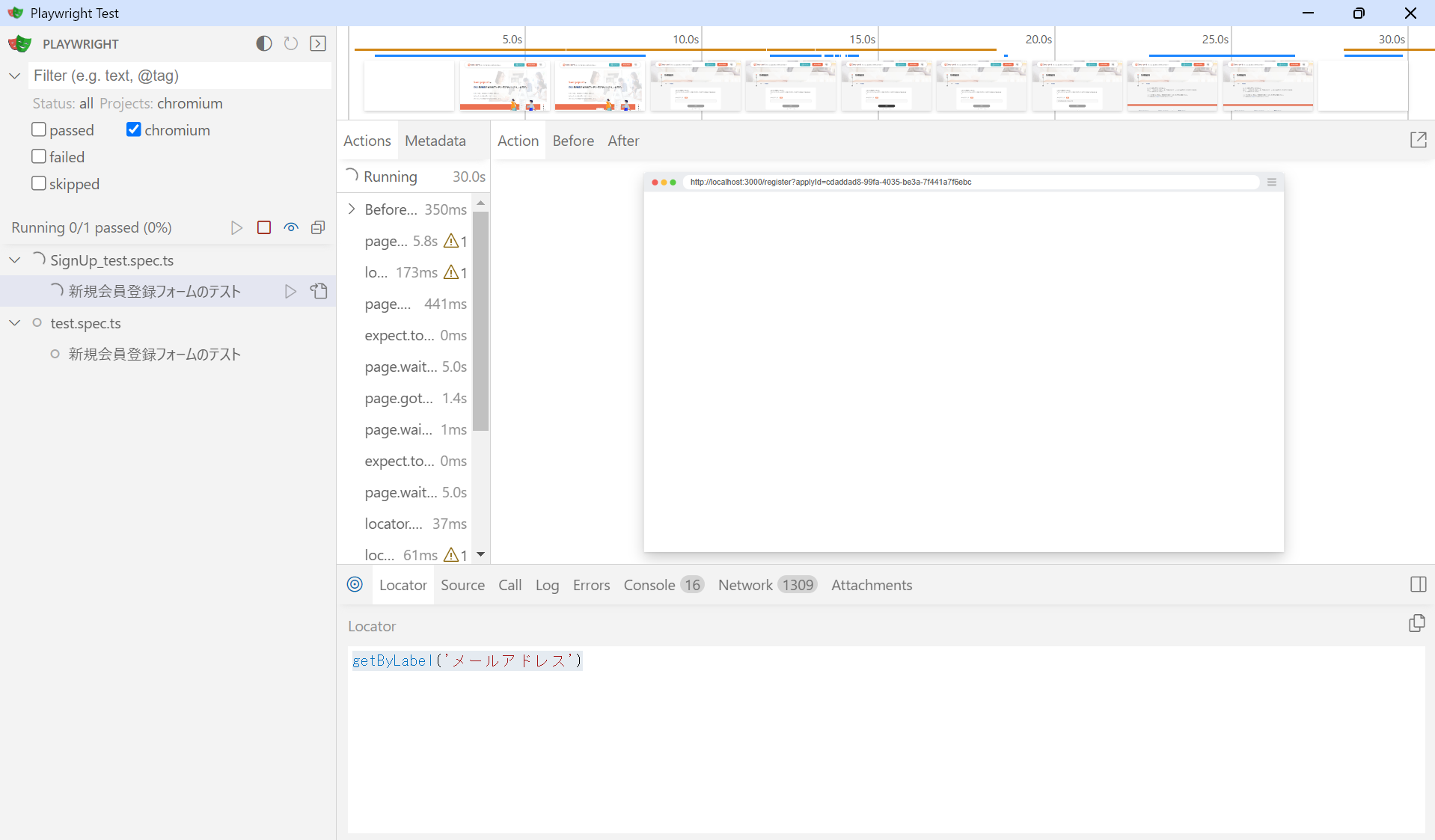Open snapshot in new window icon

pos(1418,140)
